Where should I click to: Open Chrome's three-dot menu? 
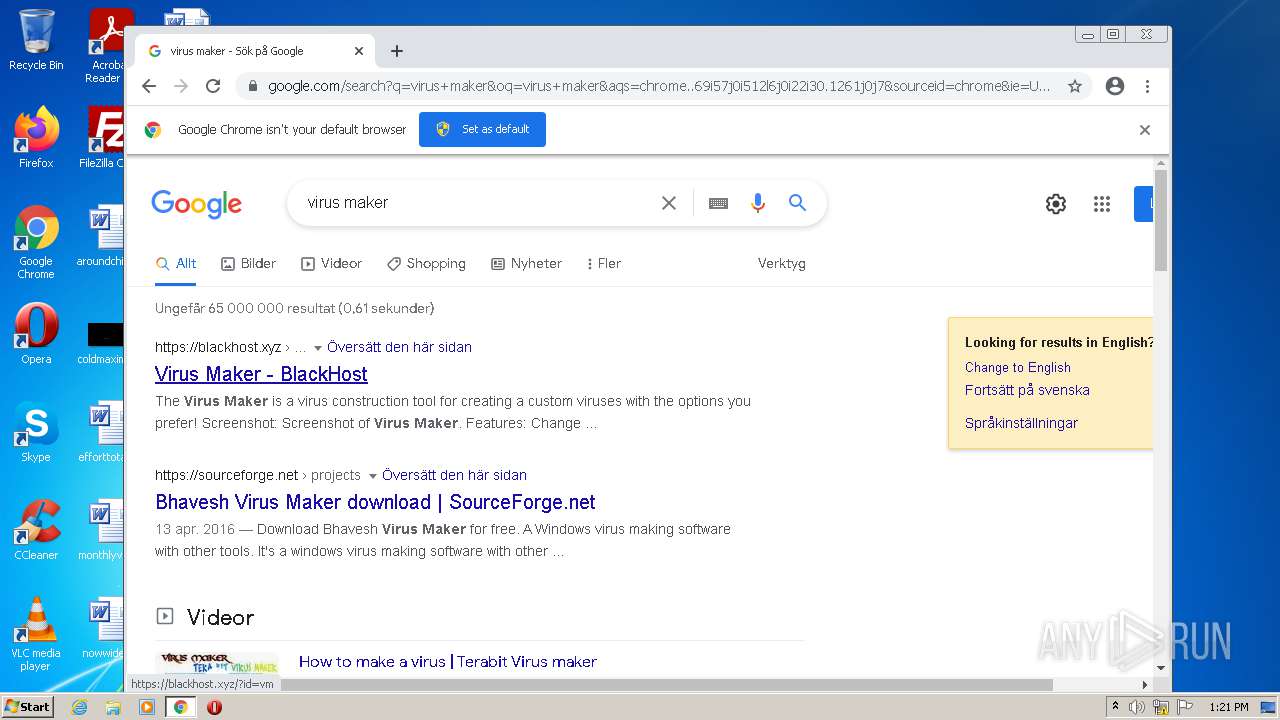click(x=1148, y=86)
